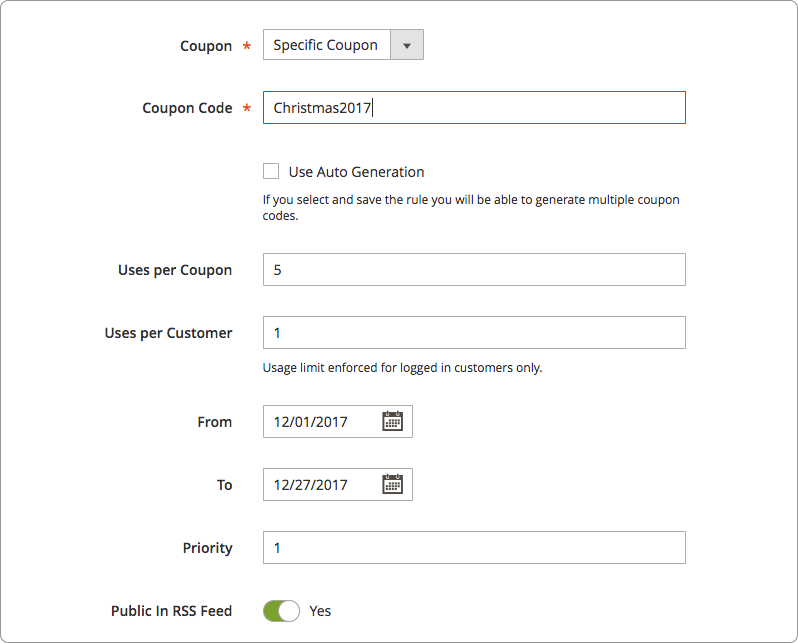Viewport: 798px width, 643px height.
Task: Open the From date calendar picker
Action: pyautogui.click(x=392, y=421)
